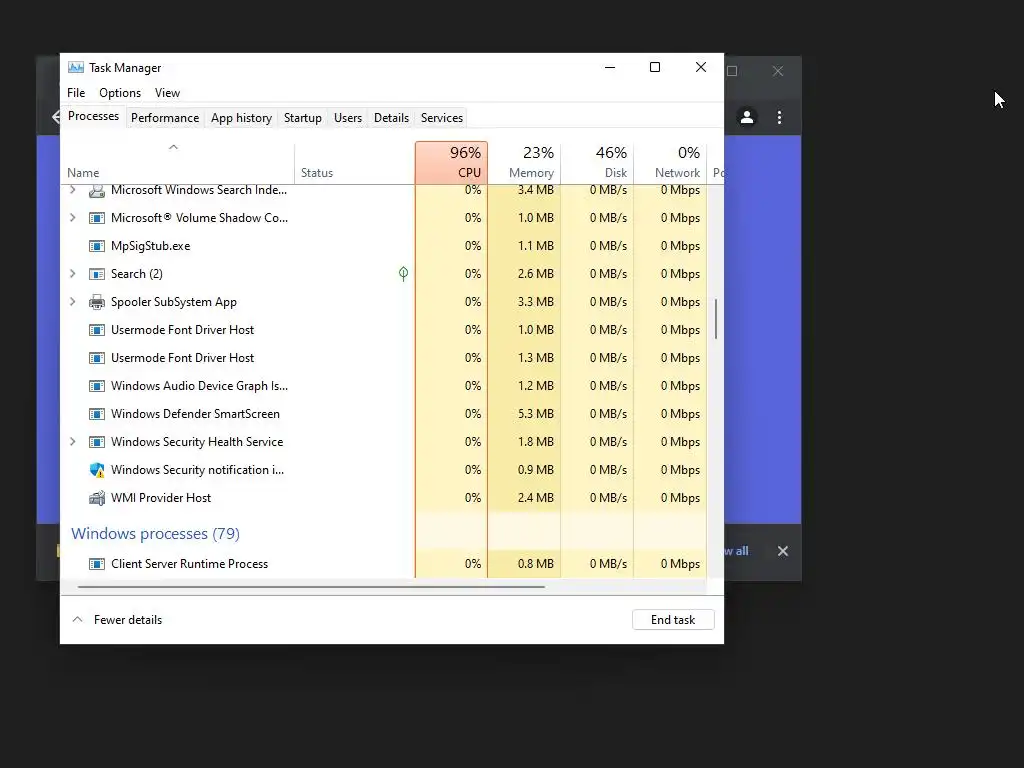Image resolution: width=1024 pixels, height=768 pixels.
Task: Select the WMI Provider Host row
Action: tap(384, 498)
